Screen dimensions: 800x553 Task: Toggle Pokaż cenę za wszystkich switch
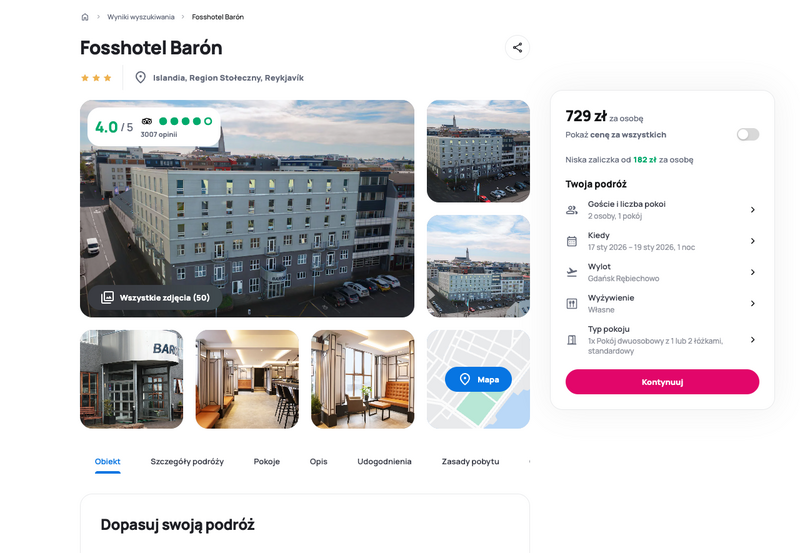[x=747, y=134]
